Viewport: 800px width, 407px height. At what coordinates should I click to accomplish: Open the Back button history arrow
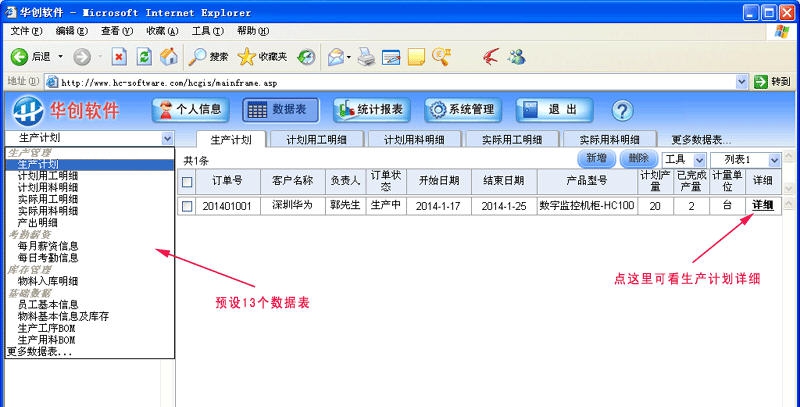[61, 57]
